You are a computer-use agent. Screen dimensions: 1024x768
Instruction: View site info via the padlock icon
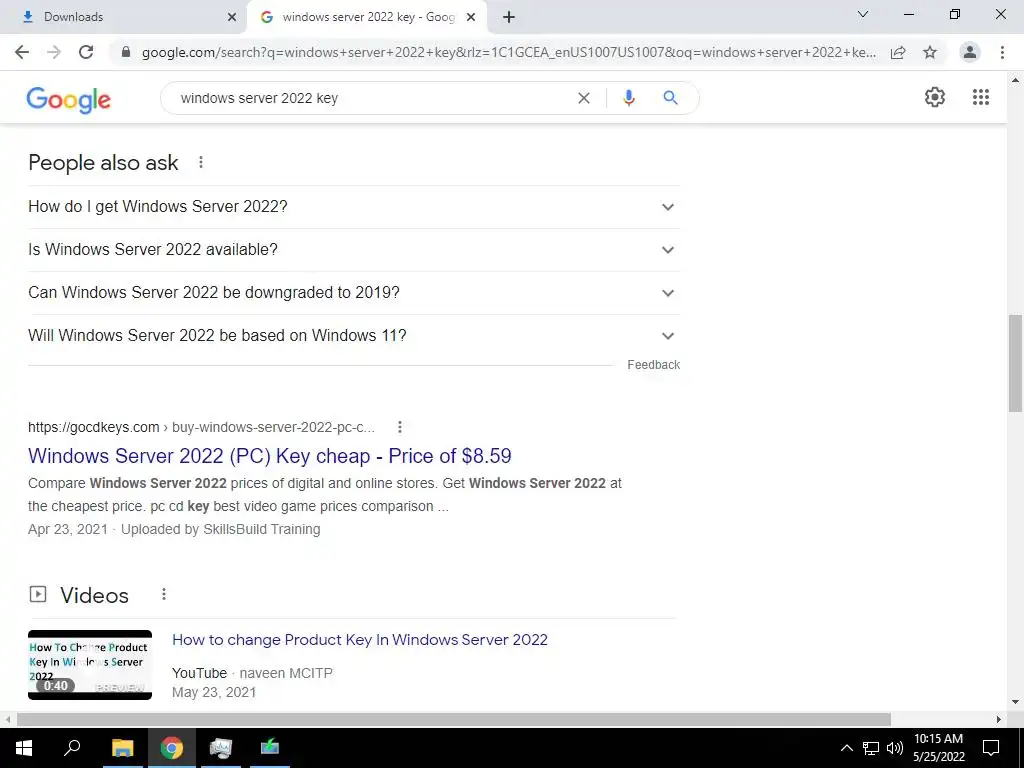point(126,52)
